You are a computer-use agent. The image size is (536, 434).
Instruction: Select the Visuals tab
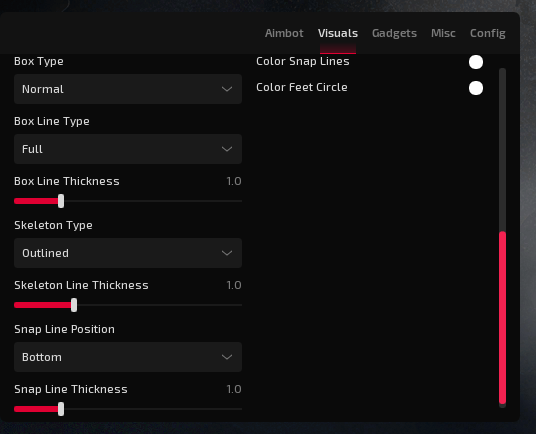338,33
